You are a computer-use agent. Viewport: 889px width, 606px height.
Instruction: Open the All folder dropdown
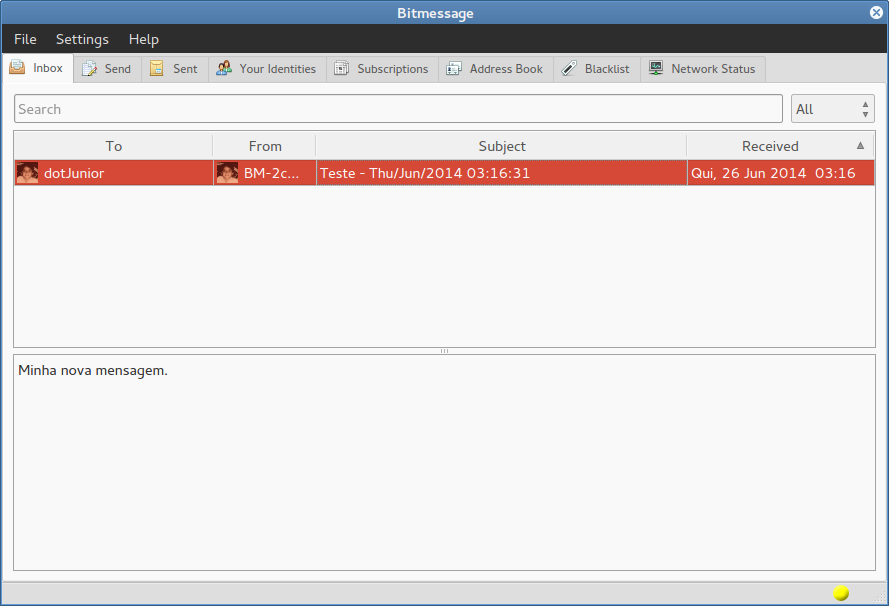pyautogui.click(x=825, y=108)
